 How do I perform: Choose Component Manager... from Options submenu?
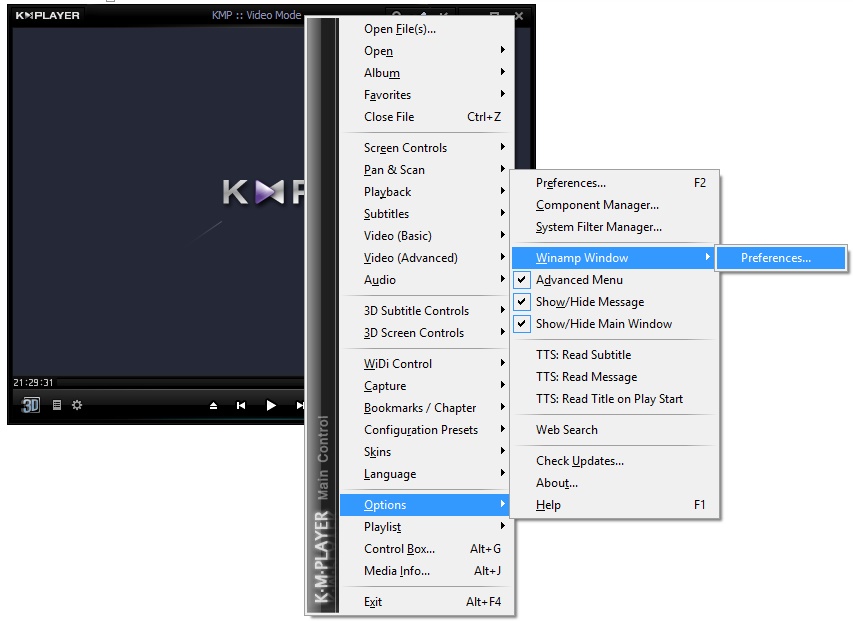[597, 205]
